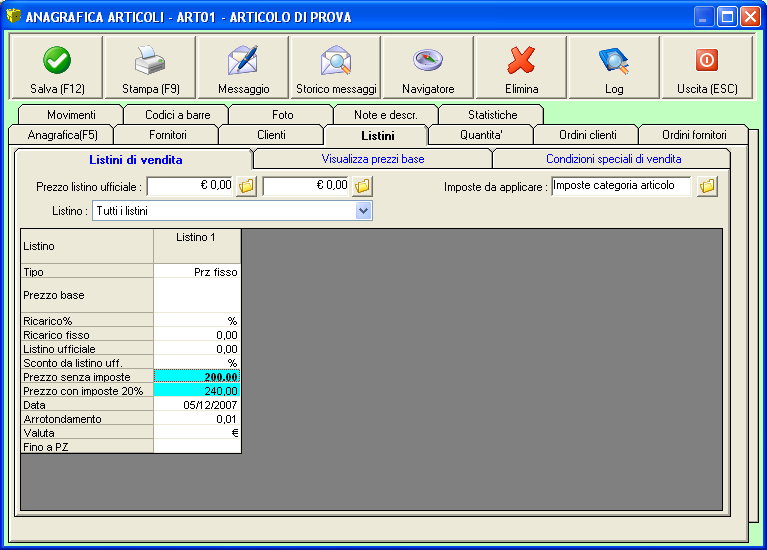
Task: Go to the Anagrafica(F5) tab
Action: point(62,135)
